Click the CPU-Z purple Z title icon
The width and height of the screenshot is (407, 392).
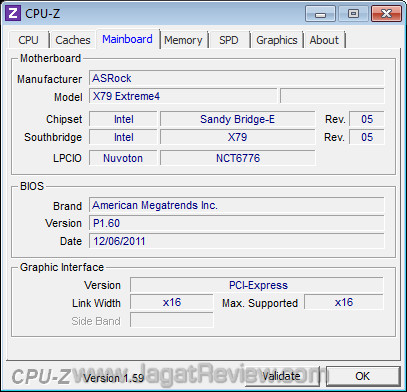13,13
